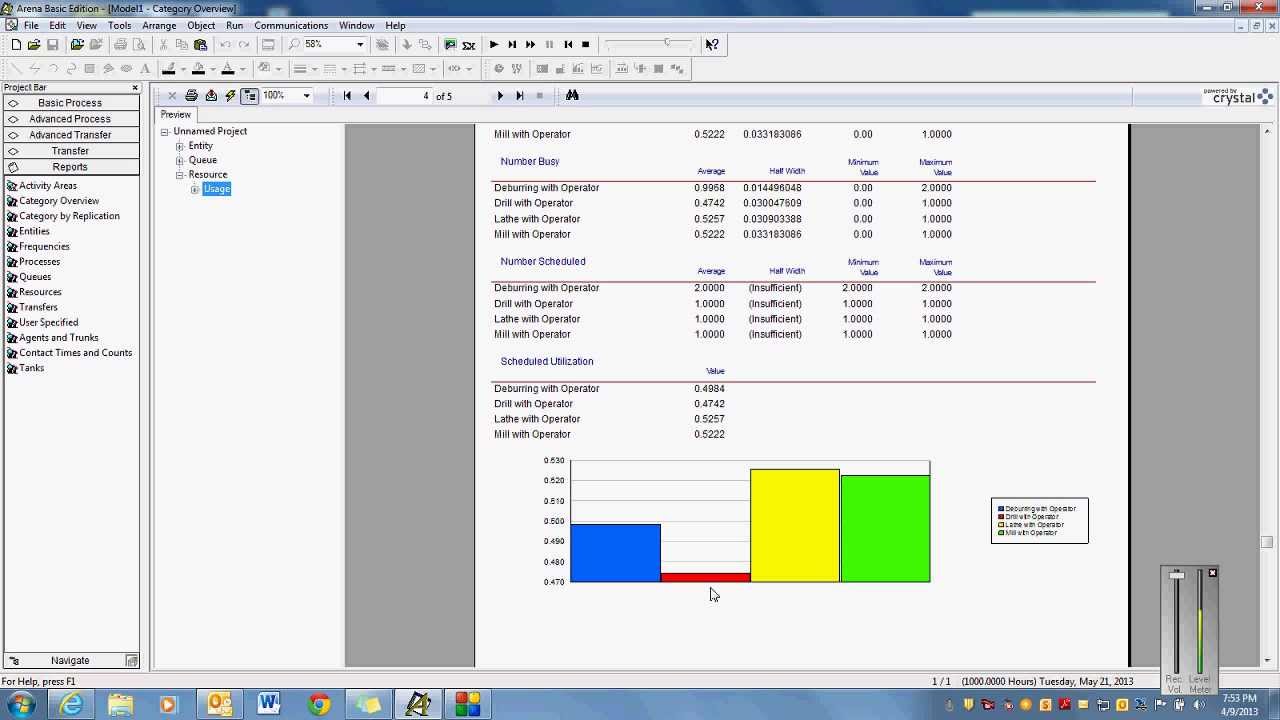Search report text with the binoculars icon
The width and height of the screenshot is (1280, 720).
tap(573, 96)
